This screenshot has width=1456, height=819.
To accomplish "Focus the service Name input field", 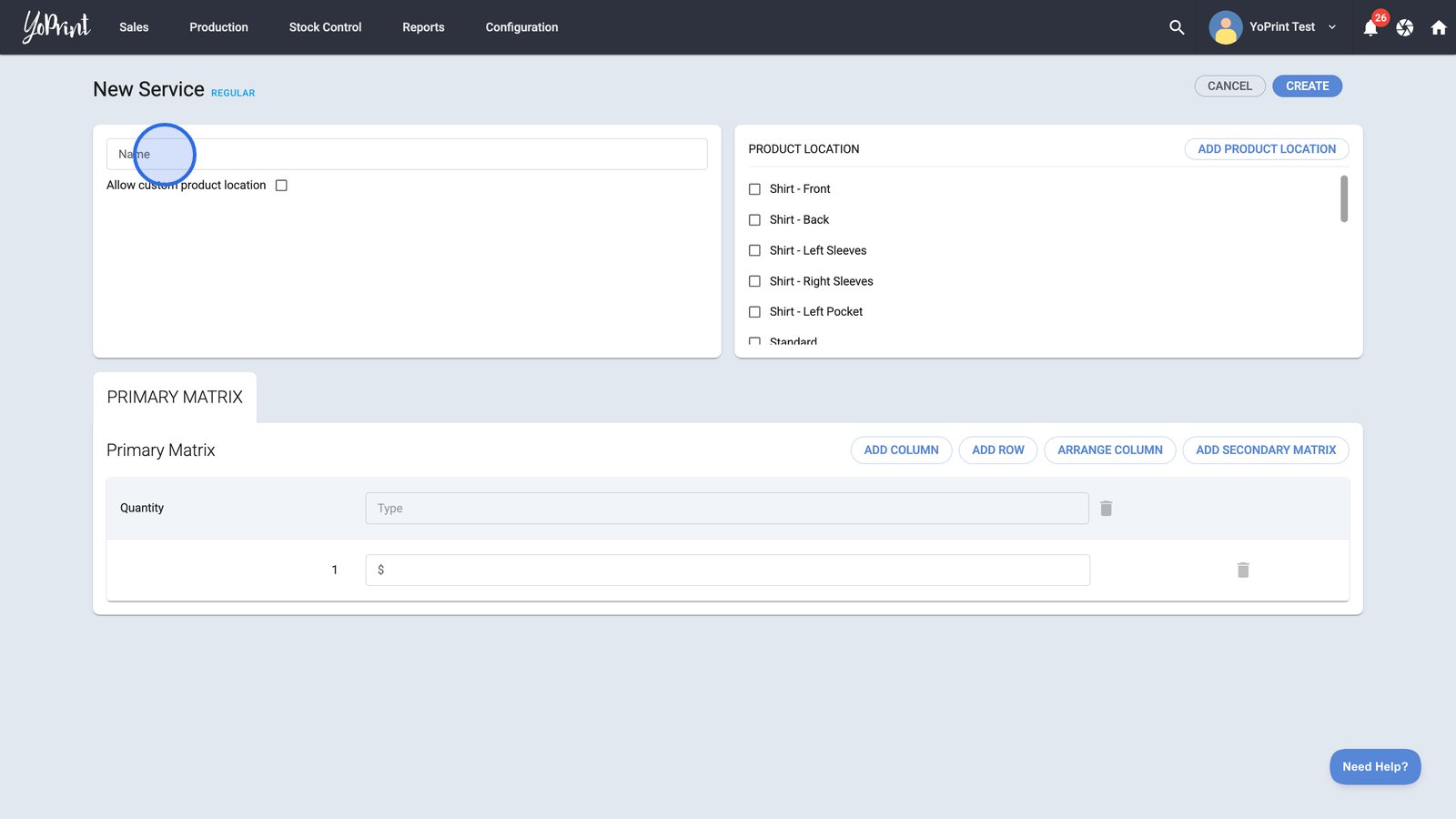I will (x=407, y=155).
